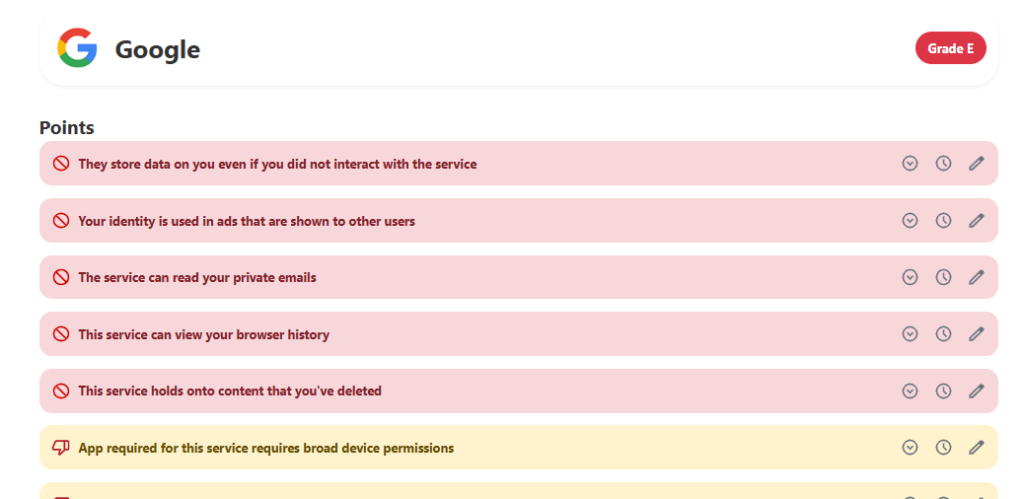Open 'The service can read your private emails' link
The height and width of the screenshot is (499, 1024).
[197, 277]
